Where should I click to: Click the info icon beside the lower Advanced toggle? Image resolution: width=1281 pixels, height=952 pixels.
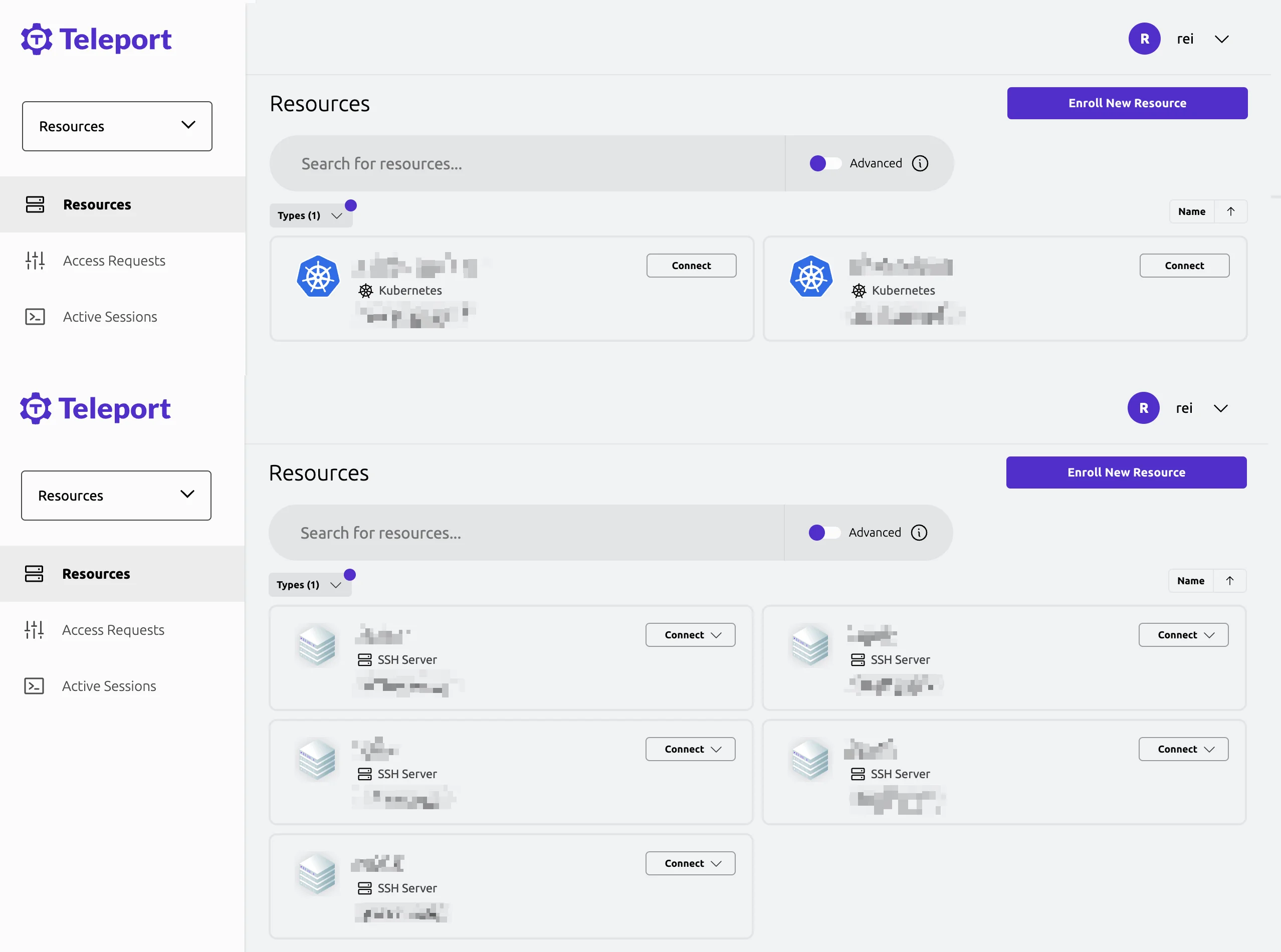(x=919, y=533)
